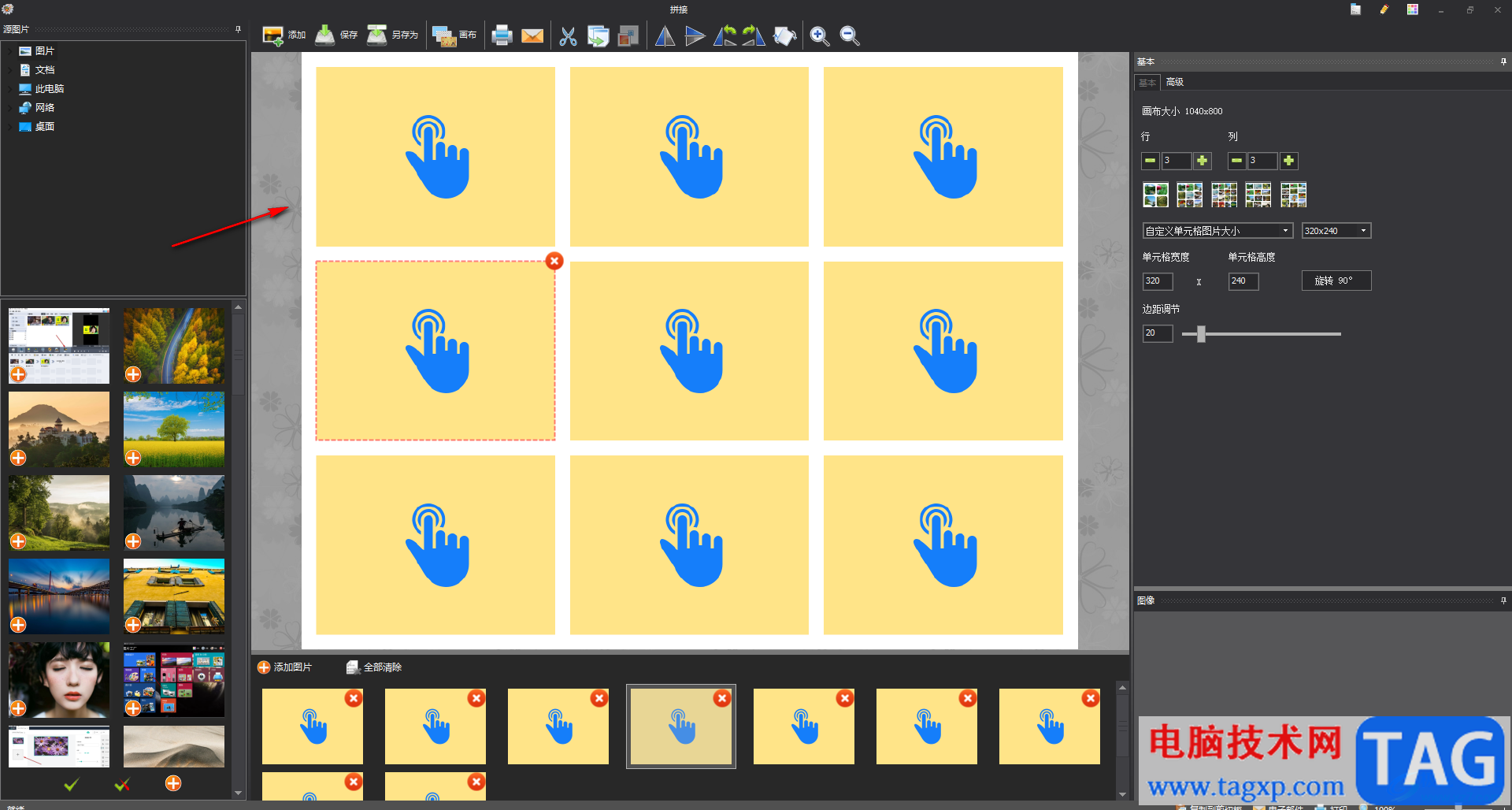Switch to the 高级 tab

(1174, 82)
